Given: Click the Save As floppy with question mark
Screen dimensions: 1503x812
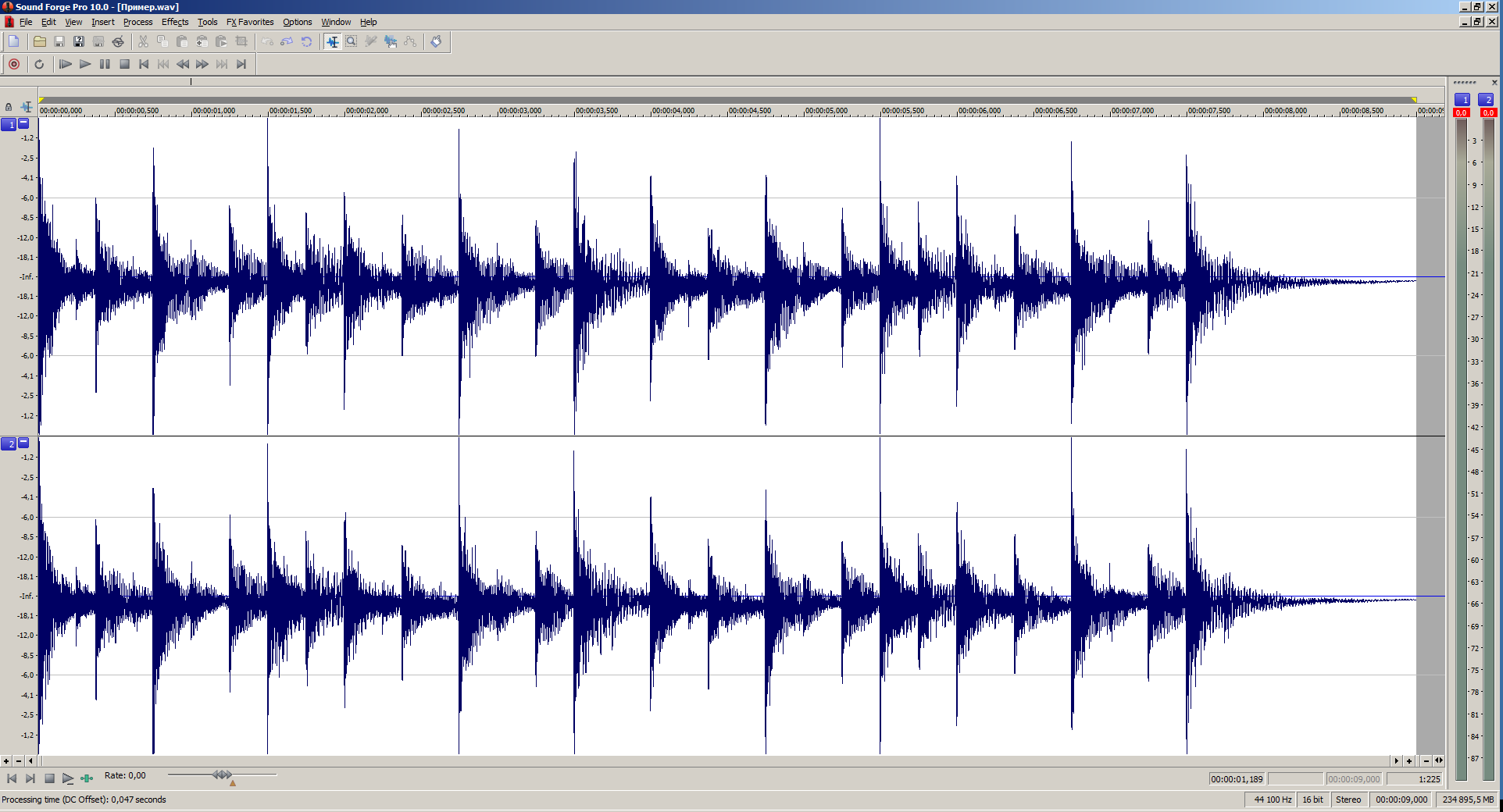Looking at the screenshot, I should point(79,41).
